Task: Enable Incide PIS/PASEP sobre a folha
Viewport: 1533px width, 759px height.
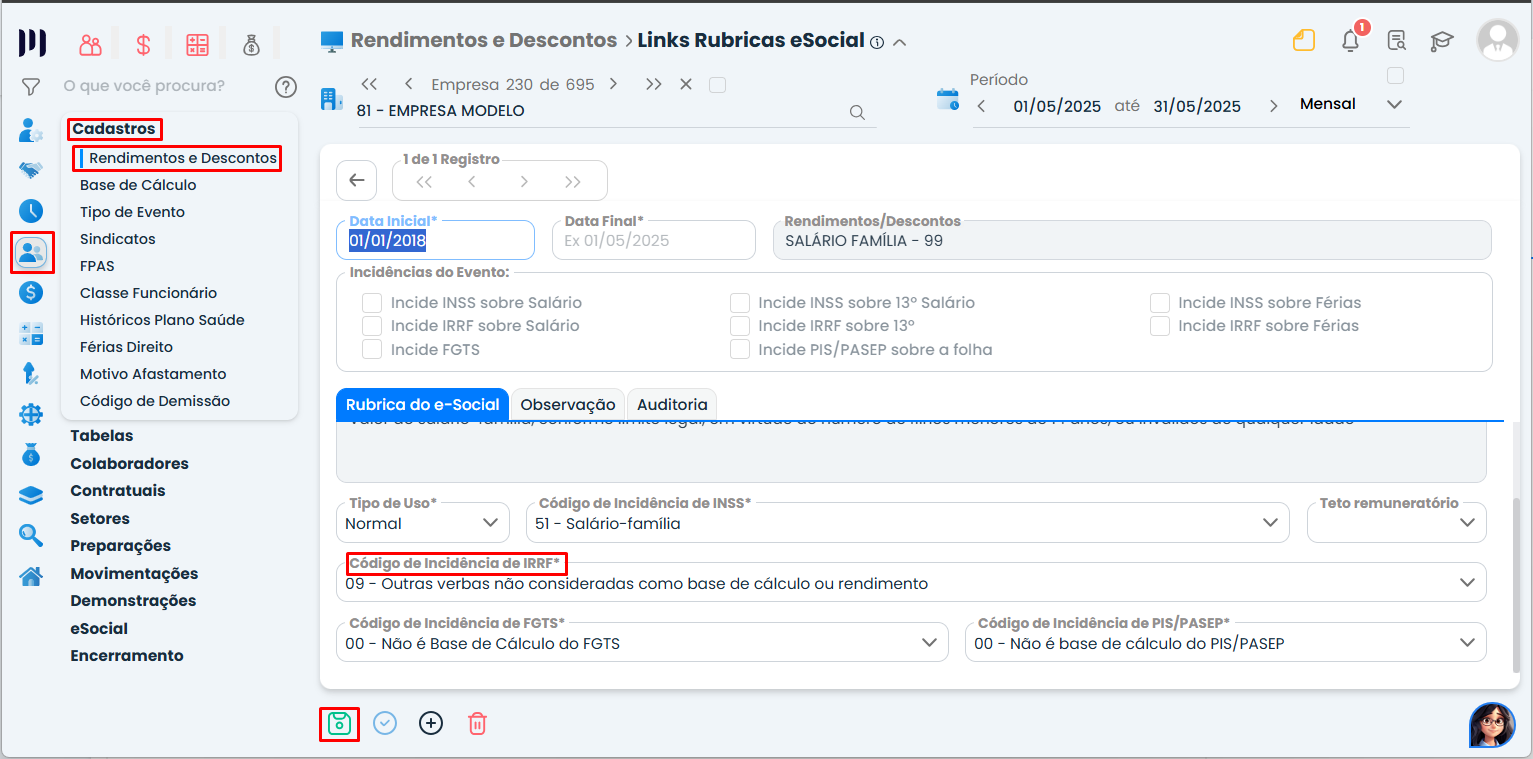Action: [740, 349]
